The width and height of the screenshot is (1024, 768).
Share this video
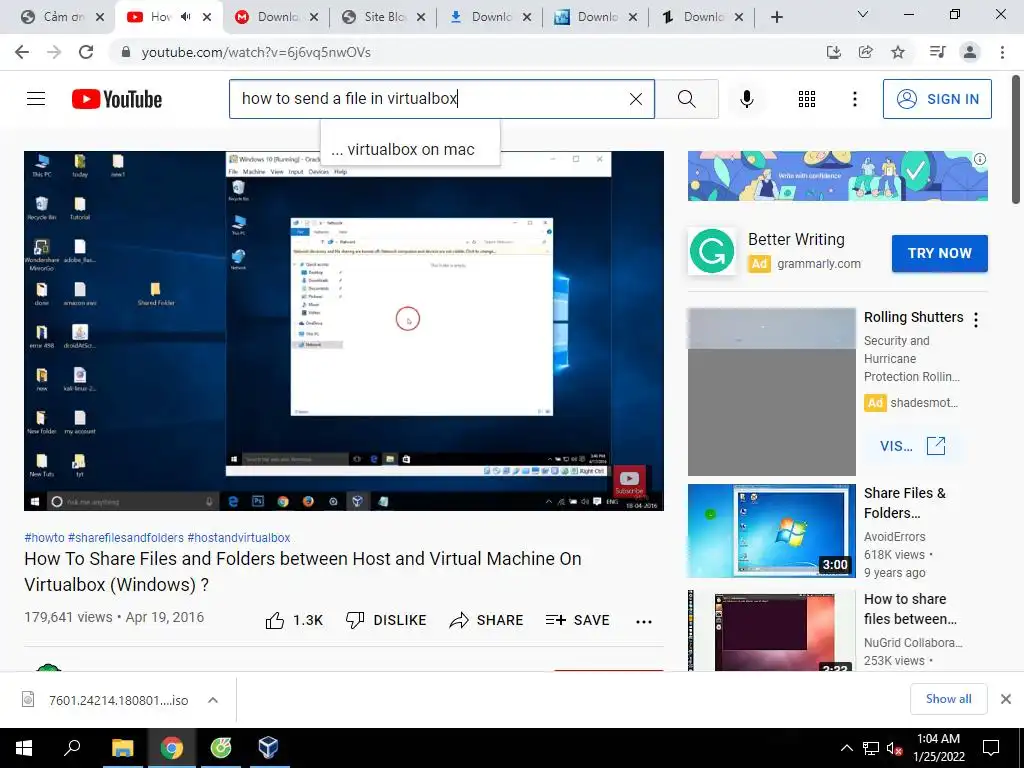[x=487, y=620]
